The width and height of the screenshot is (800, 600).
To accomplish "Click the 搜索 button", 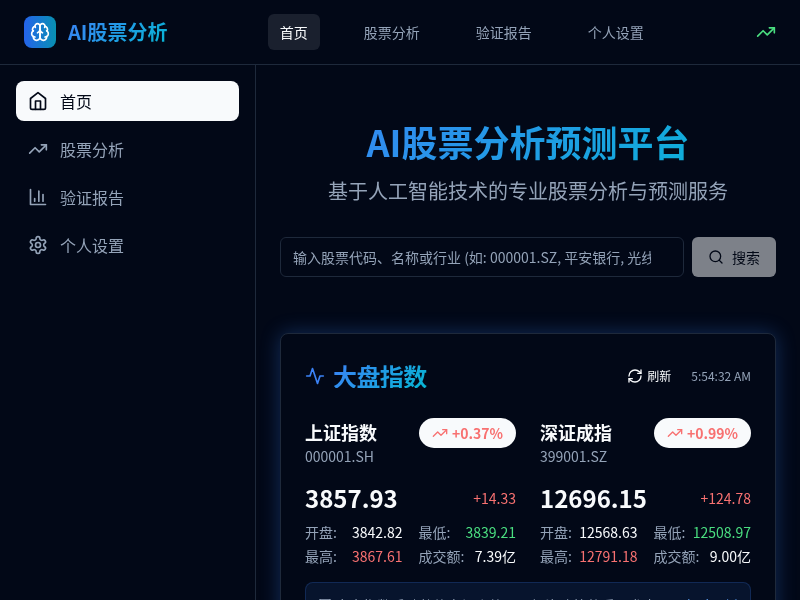I will (734, 257).
